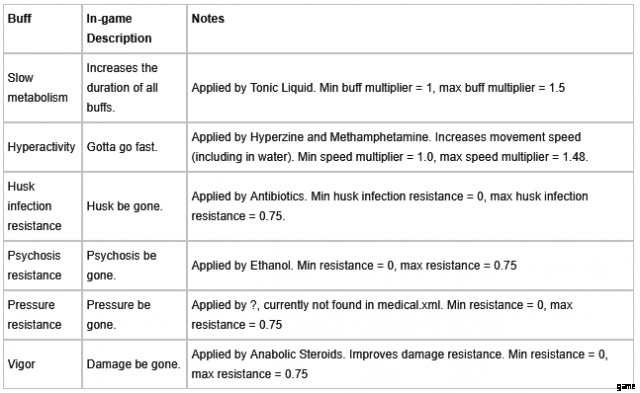Click the 'game' watermark in corner

coord(626,386)
